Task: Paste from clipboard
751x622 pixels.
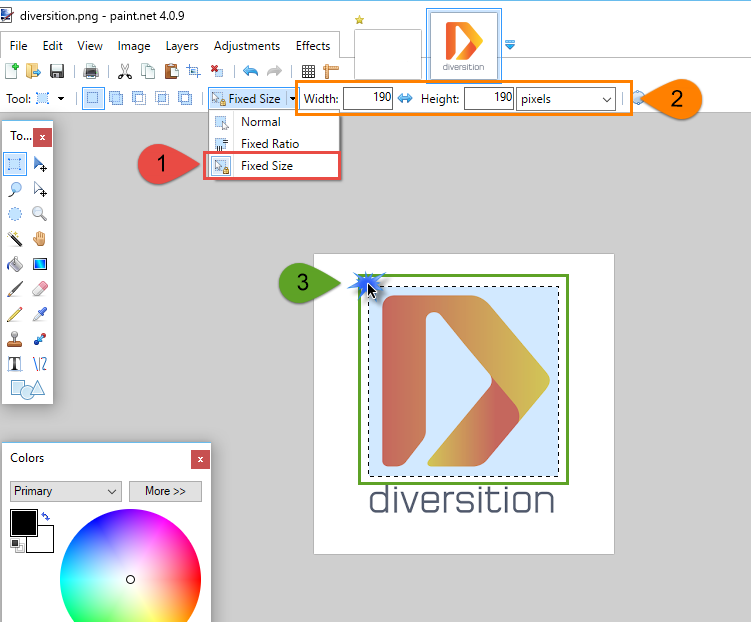Action: (x=171, y=71)
